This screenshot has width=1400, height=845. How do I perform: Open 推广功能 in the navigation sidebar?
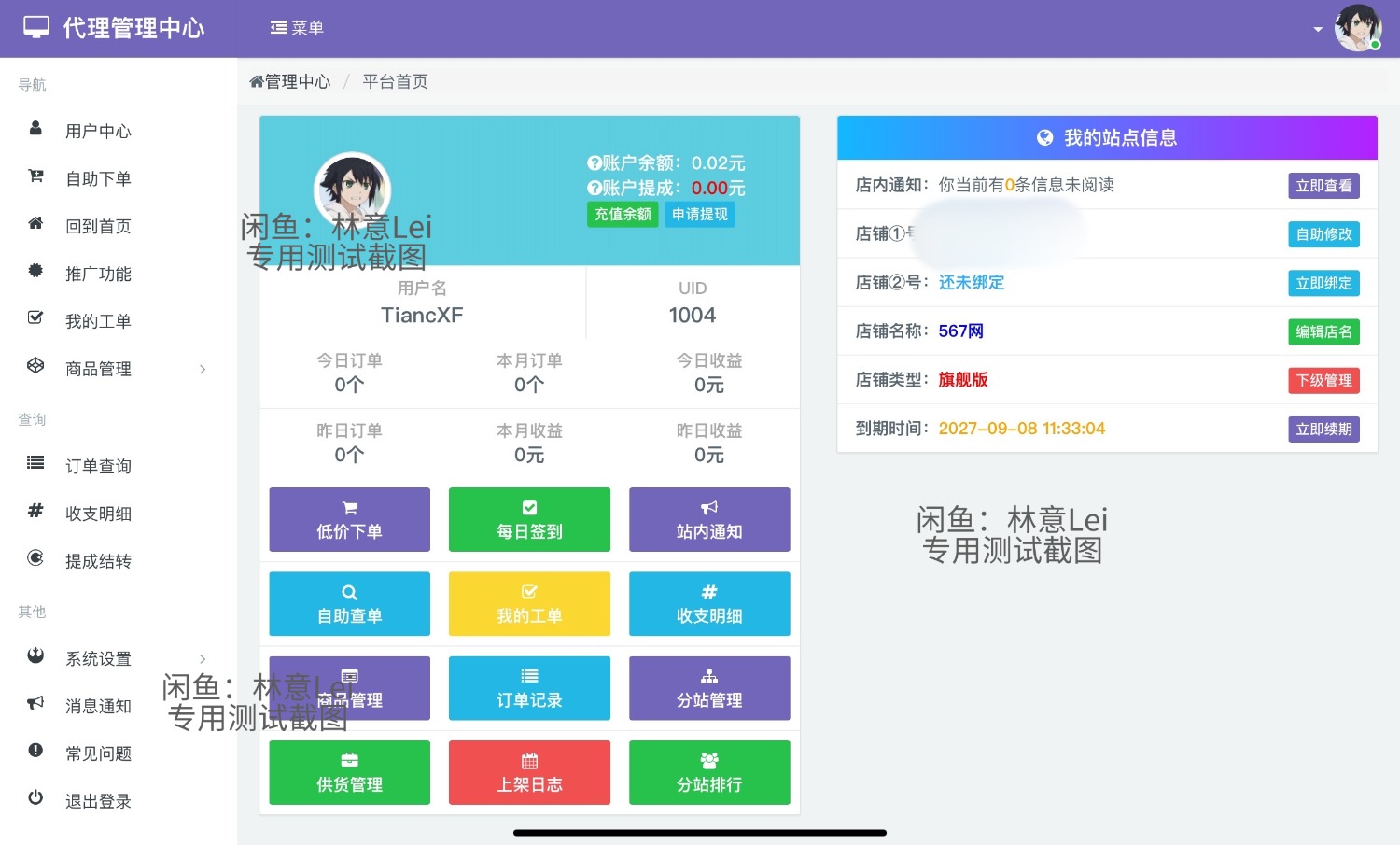(98, 273)
